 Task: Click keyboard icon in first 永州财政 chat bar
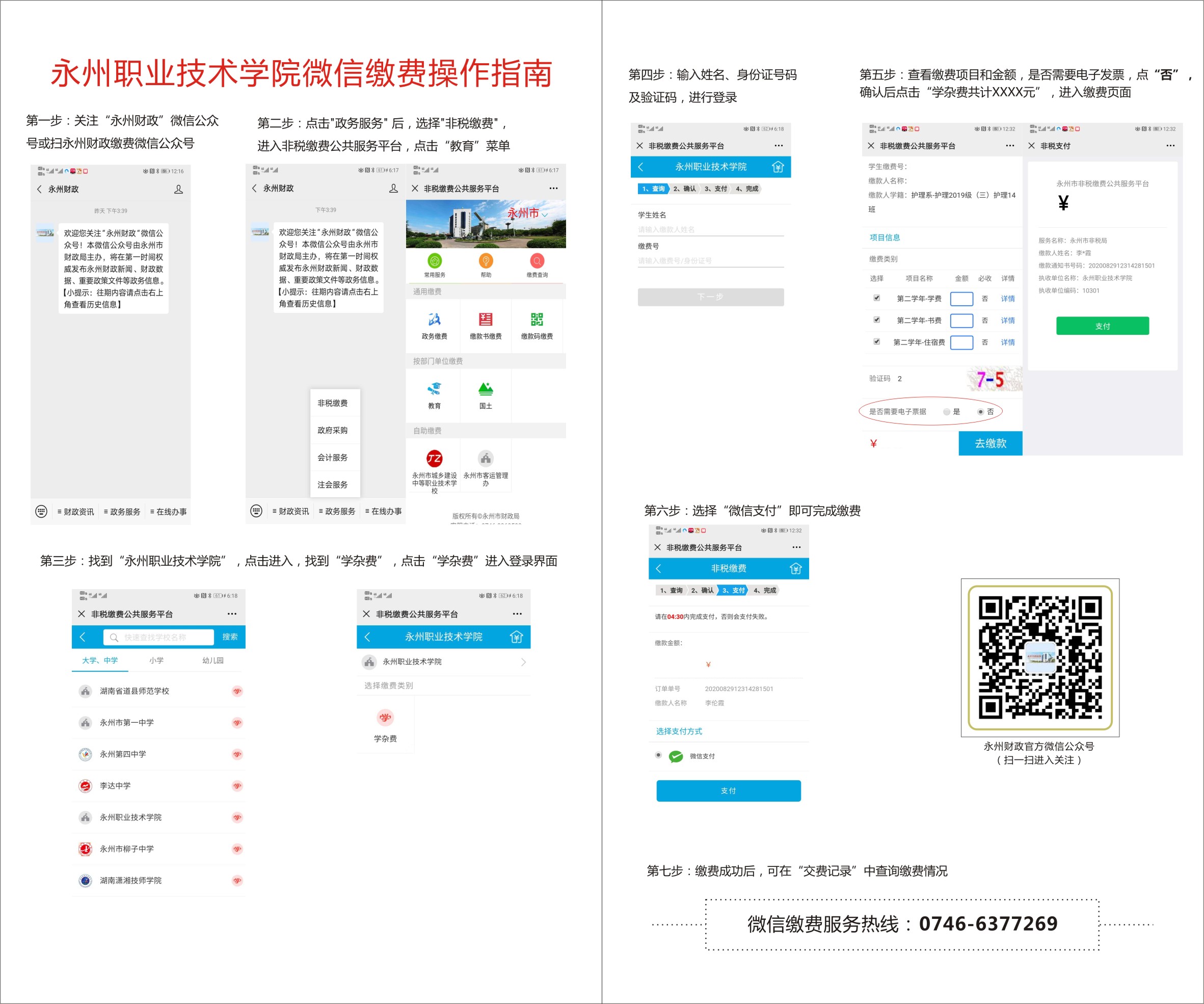tap(41, 512)
